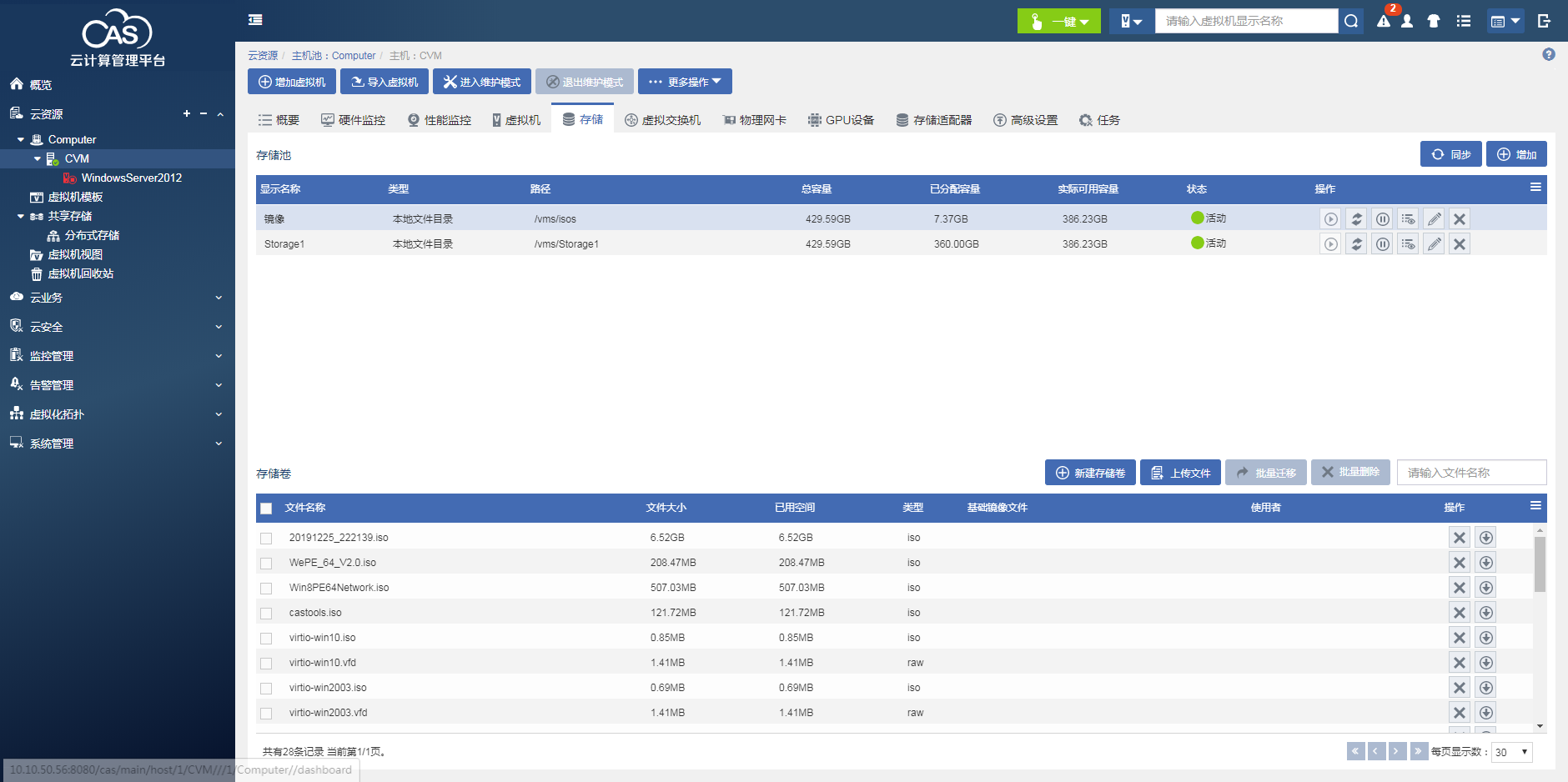This screenshot has height=782, width=1568.
Task: Open the per-page count dropdown
Action: [x=1511, y=752]
